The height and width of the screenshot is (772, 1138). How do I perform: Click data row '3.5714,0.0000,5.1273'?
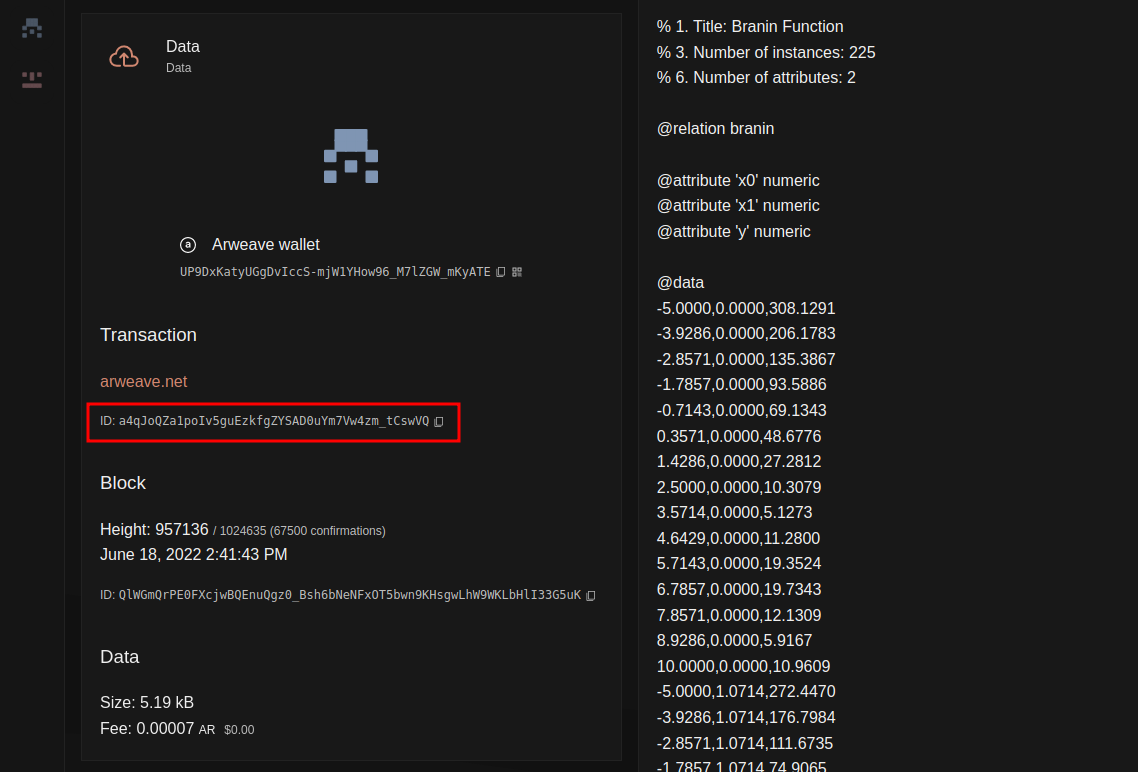coord(734,512)
